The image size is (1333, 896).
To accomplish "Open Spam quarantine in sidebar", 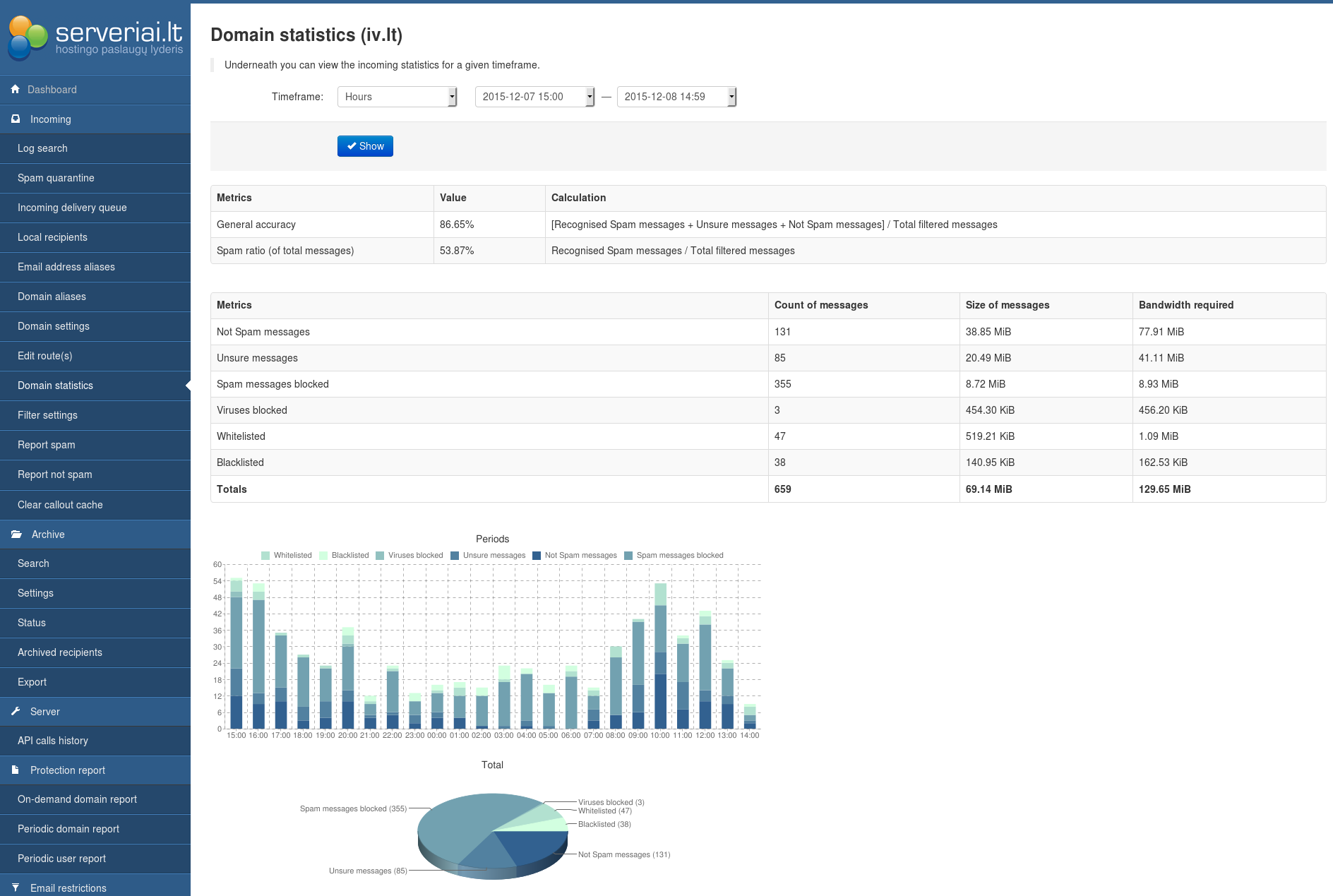I will (x=56, y=178).
